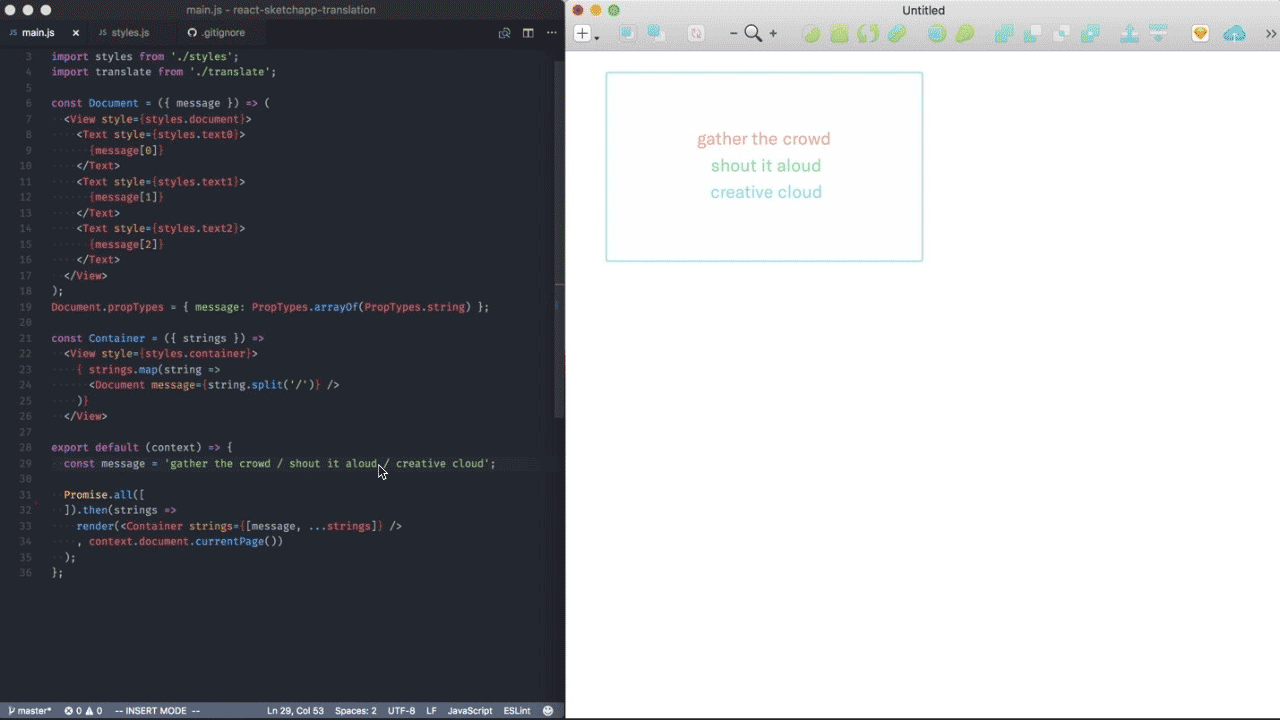Viewport: 1280px width, 720px height.
Task: Click the Forward arrange icon
Action: click(x=1129, y=34)
